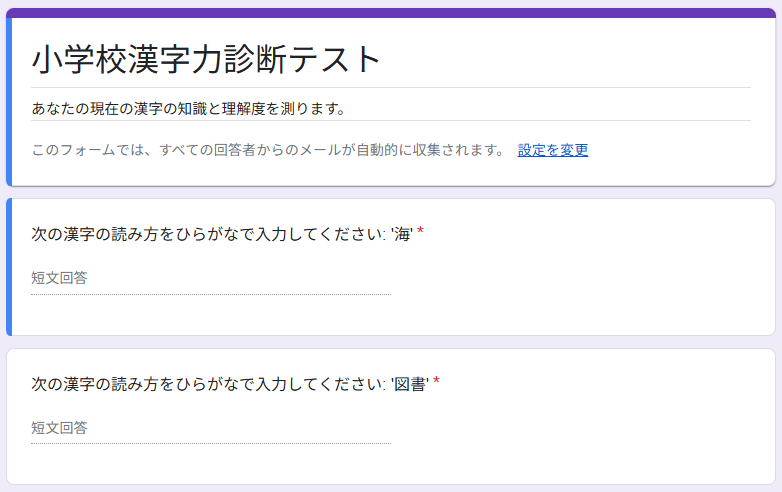Open the '設定を変更' link
The width and height of the screenshot is (782, 492).
(552, 150)
